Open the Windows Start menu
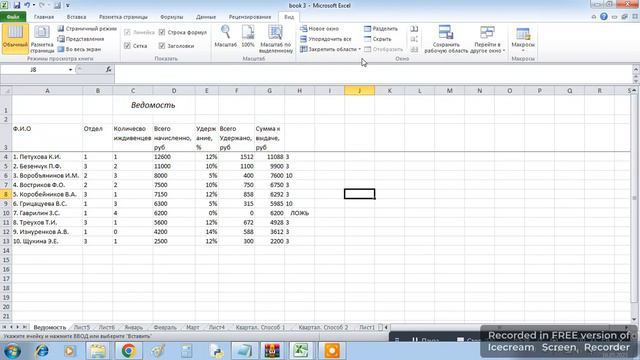This screenshot has height=360, width=640. pyautogui.click(x=12, y=351)
